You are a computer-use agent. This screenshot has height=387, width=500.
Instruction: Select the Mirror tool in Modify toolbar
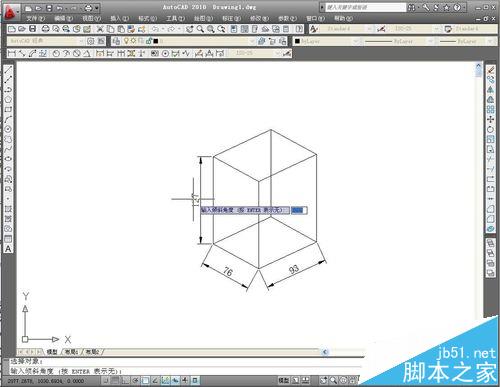[x=491, y=90]
